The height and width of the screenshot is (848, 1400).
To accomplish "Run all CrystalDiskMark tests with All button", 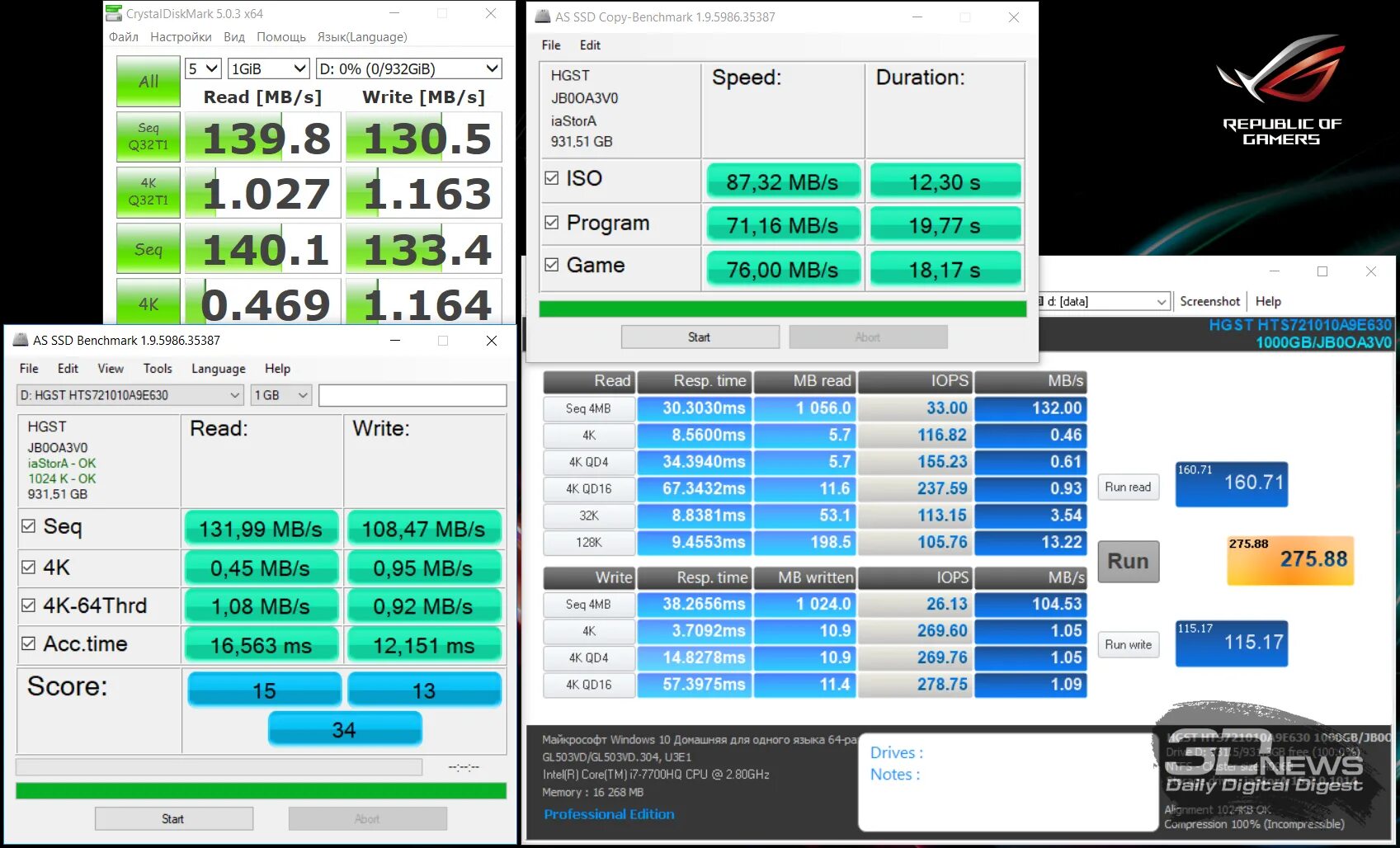I will click(148, 81).
